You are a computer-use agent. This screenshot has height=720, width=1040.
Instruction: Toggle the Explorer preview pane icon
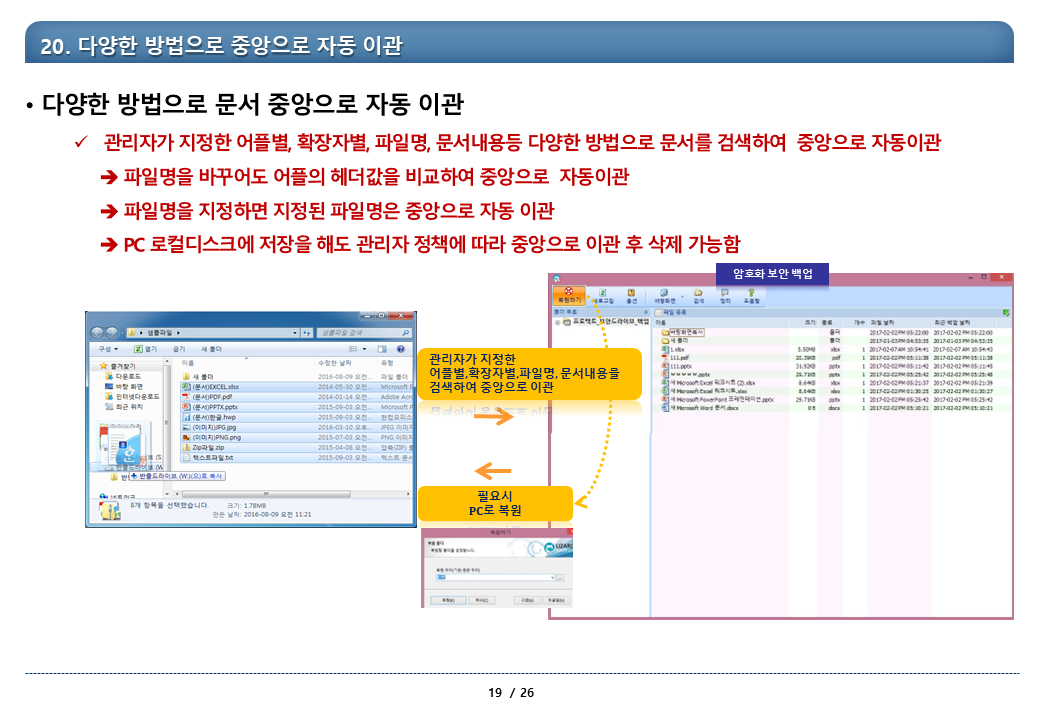tap(384, 349)
